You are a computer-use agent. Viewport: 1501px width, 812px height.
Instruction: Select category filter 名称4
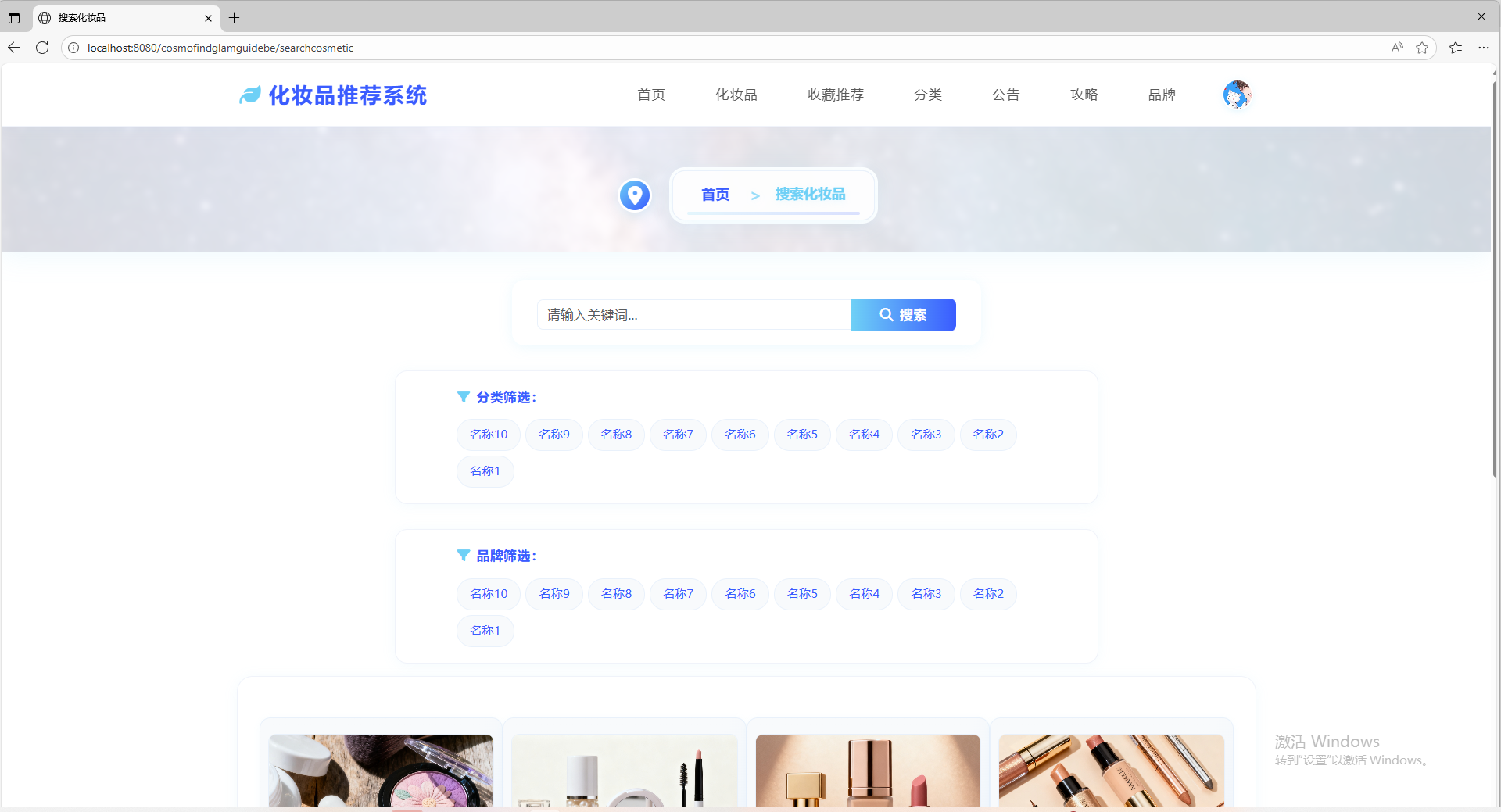click(864, 435)
